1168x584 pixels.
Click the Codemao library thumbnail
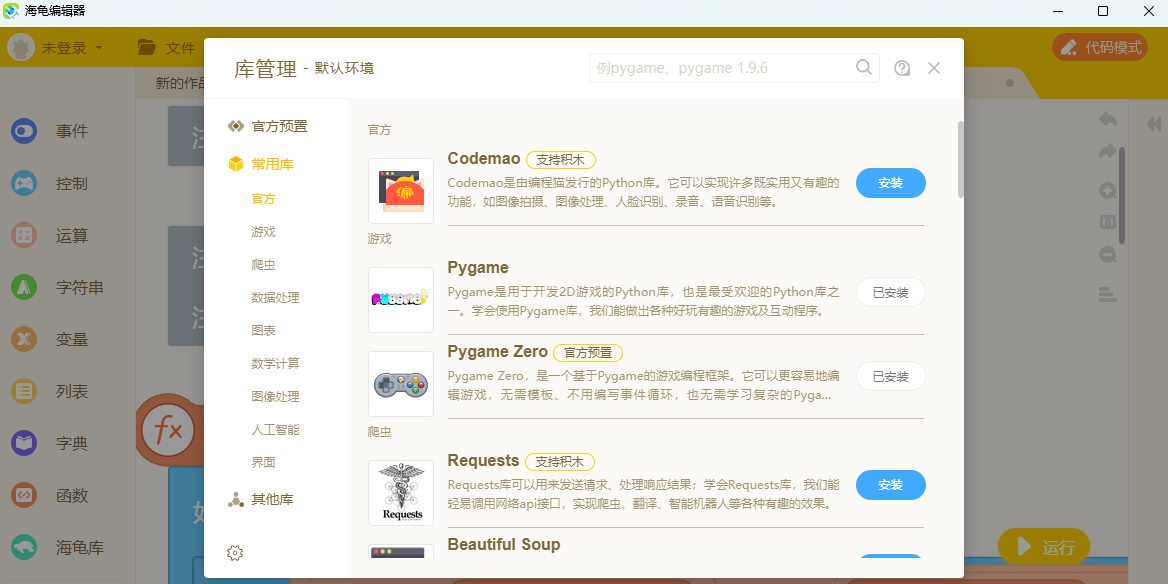(x=401, y=191)
